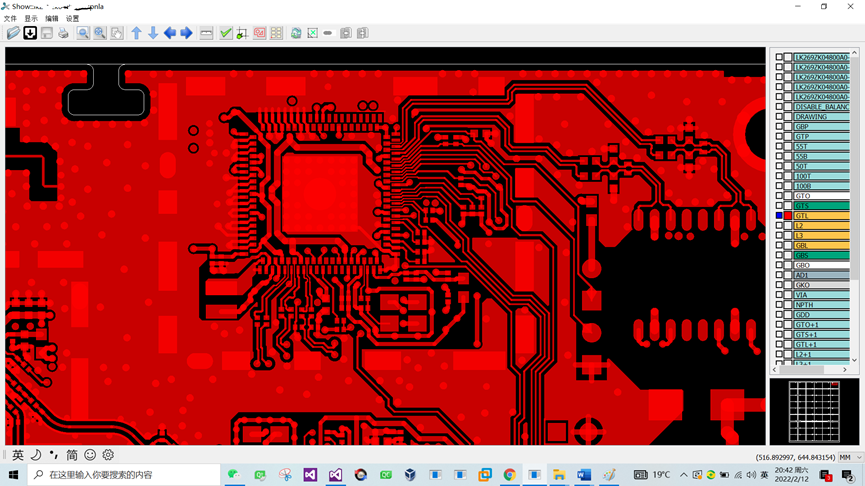Open Chrome from the taskbar
865x486 pixels.
(509, 474)
